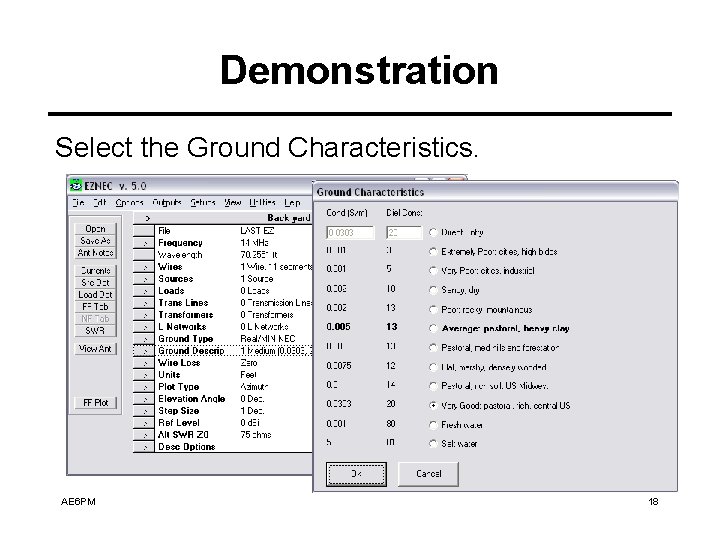Open the Edit menu in EZNEC
Viewport: 720px width, 540px height.
pyautogui.click(x=100, y=202)
